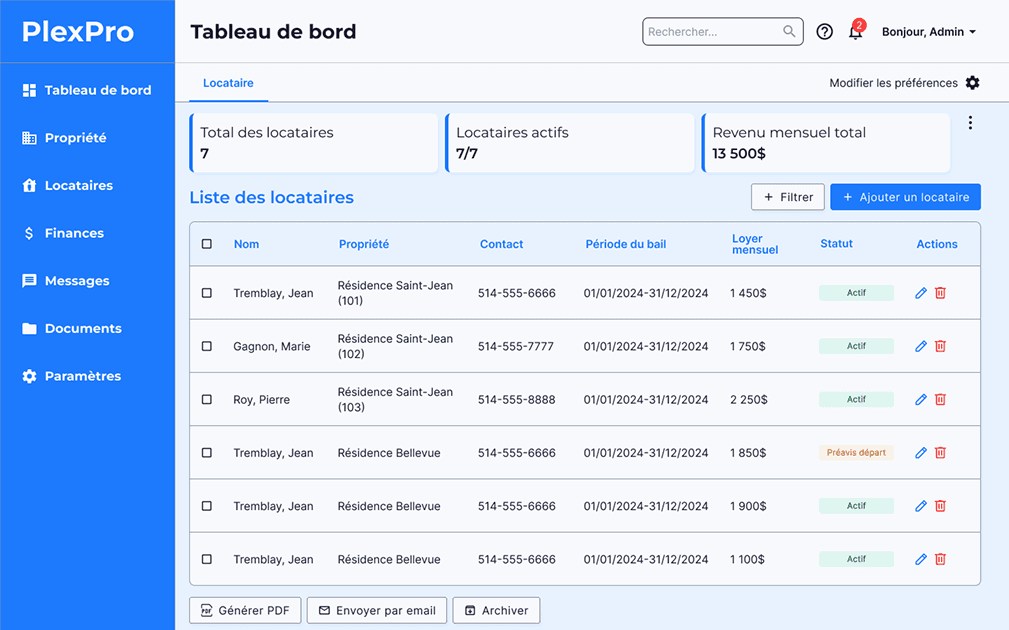Image resolution: width=1009 pixels, height=630 pixels.
Task: Expand the Bonjour, Admin user dropdown
Action: coord(928,32)
